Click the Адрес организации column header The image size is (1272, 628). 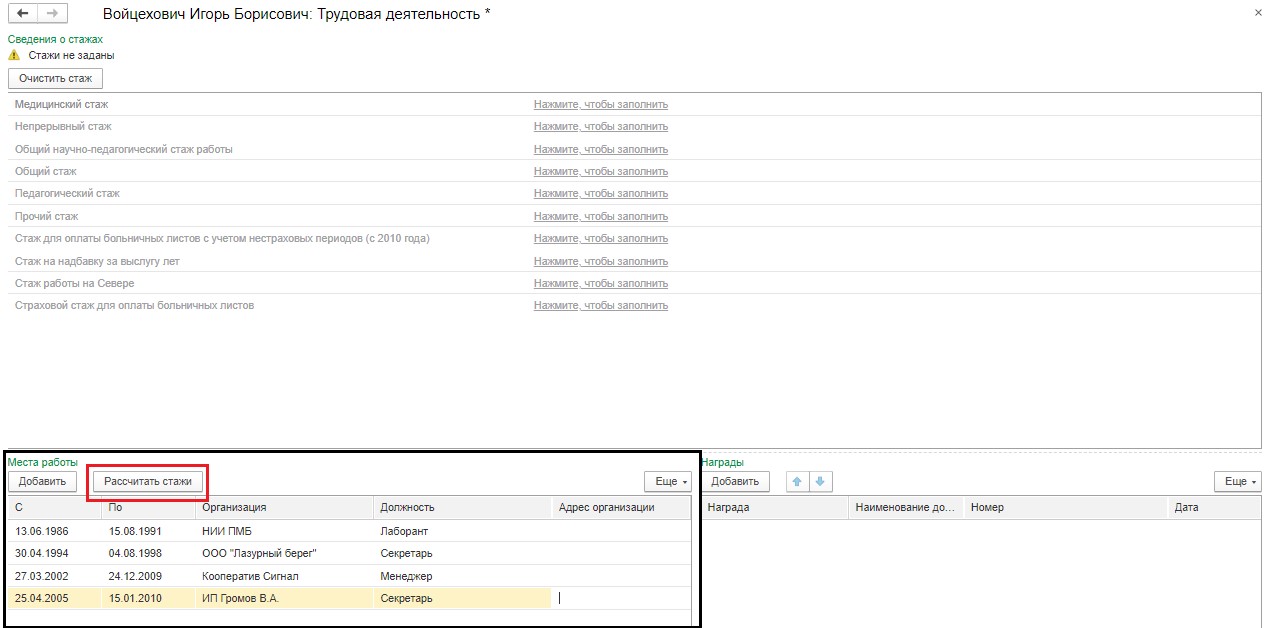pyautogui.click(x=621, y=507)
